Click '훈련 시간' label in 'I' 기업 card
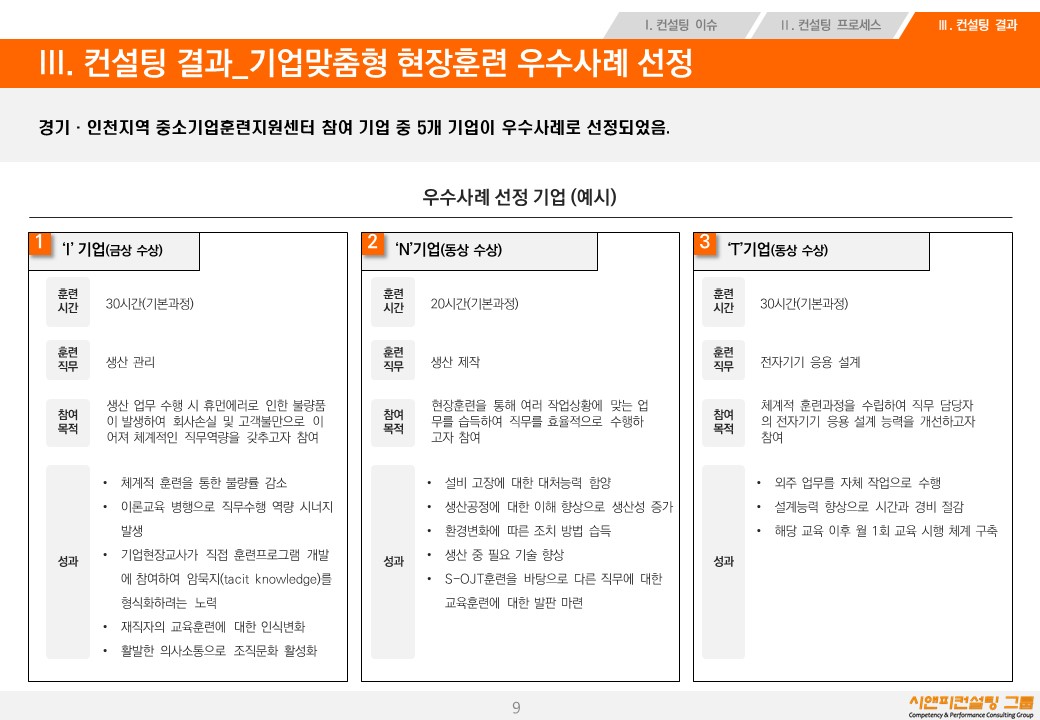This screenshot has height=720, width=1040. tap(68, 302)
